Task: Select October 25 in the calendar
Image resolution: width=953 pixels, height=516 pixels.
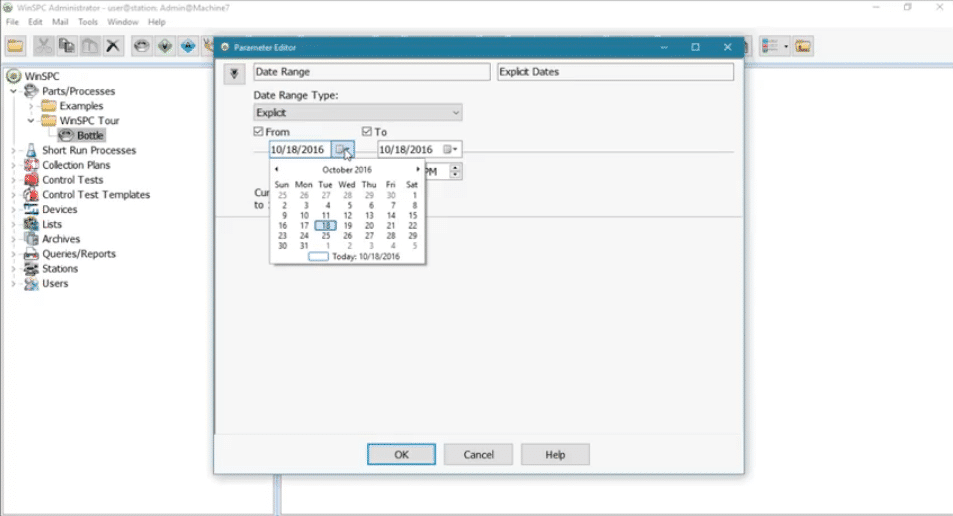Action: (x=326, y=236)
